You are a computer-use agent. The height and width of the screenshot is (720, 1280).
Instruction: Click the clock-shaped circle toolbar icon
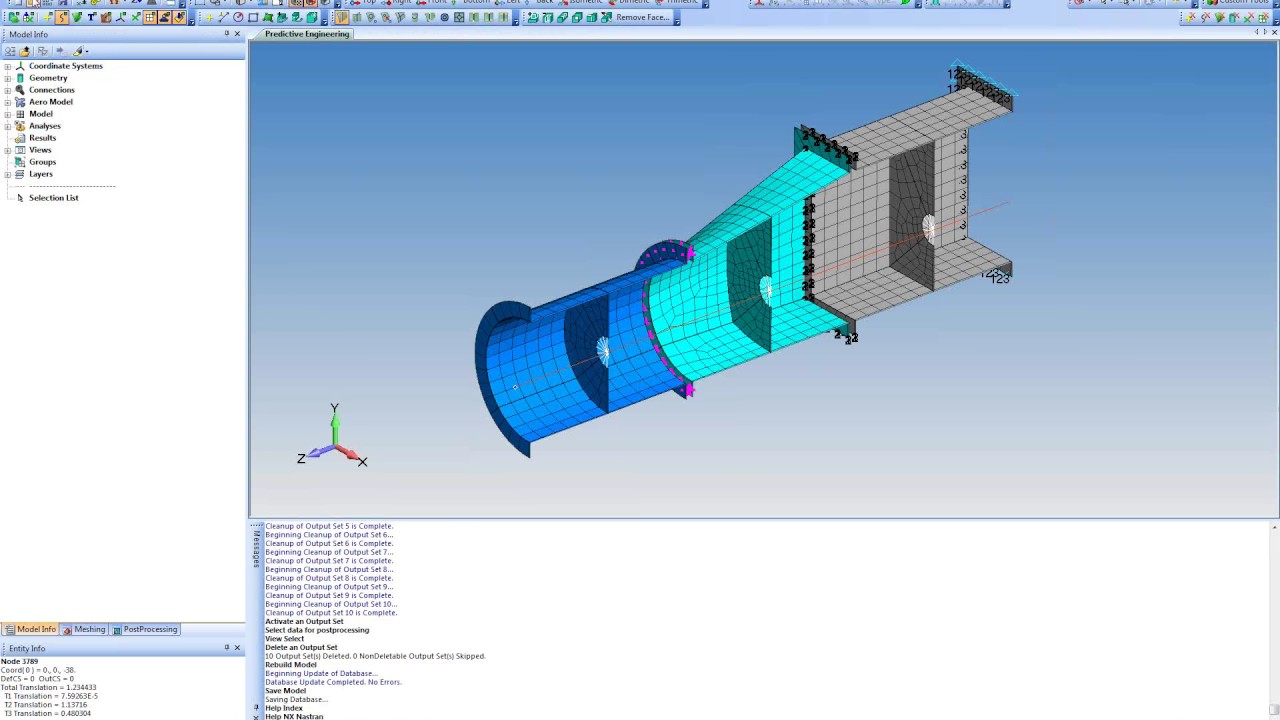238,17
